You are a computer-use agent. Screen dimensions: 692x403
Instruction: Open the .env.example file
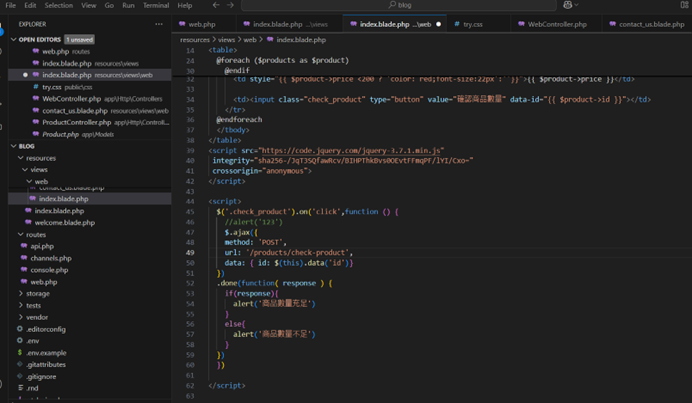(46, 353)
